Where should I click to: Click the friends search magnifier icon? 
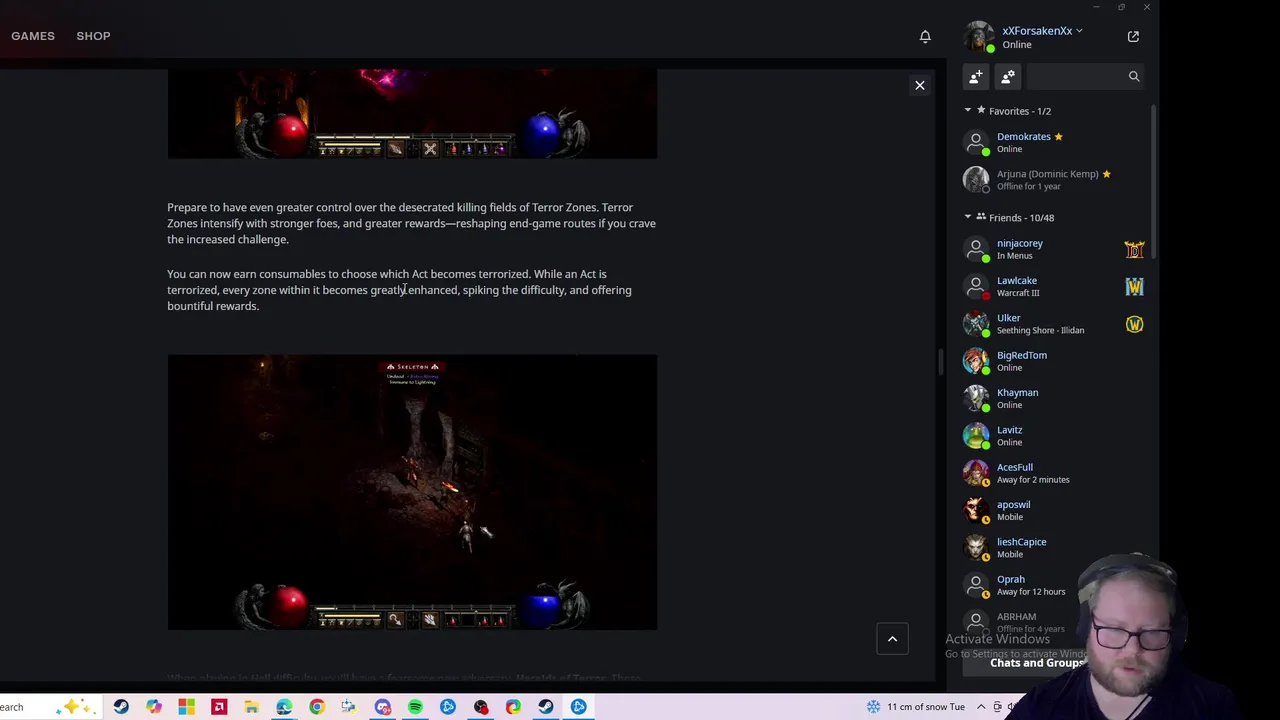click(x=1134, y=77)
